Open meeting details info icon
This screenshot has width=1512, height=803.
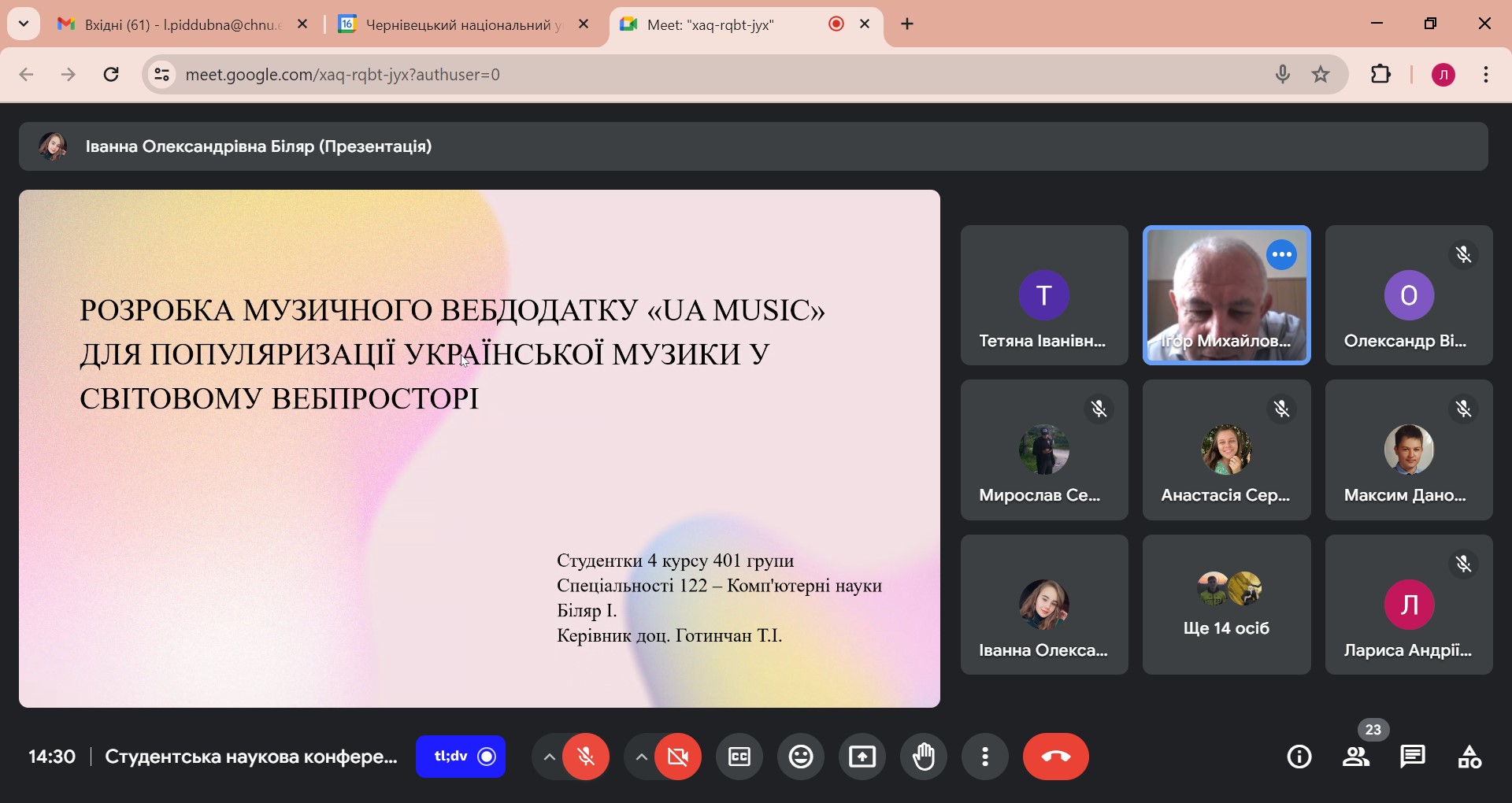click(1299, 757)
